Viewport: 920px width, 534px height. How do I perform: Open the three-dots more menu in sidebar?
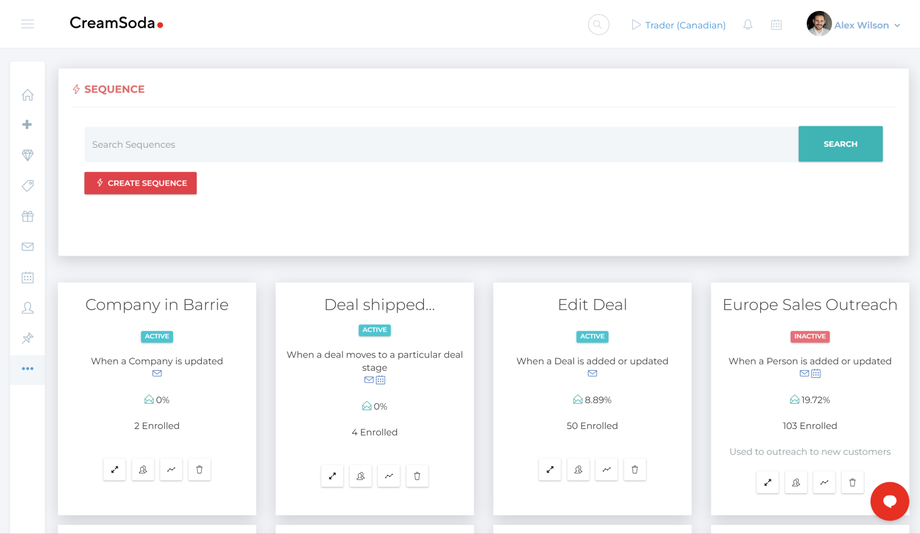point(28,369)
